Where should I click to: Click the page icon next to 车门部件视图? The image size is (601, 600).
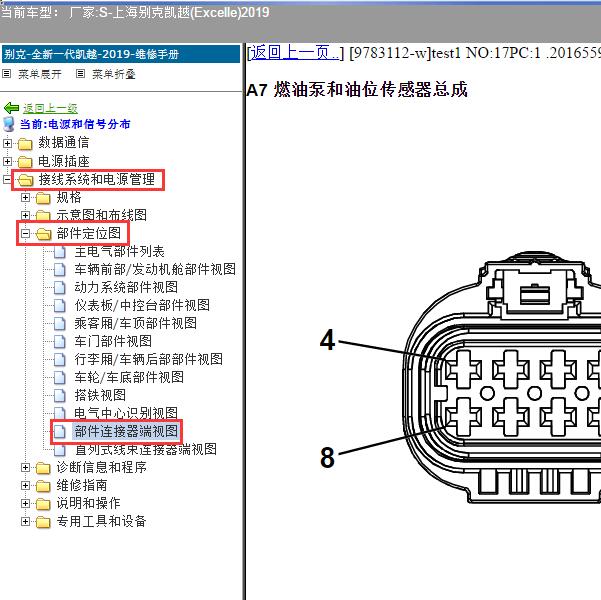pos(59,342)
